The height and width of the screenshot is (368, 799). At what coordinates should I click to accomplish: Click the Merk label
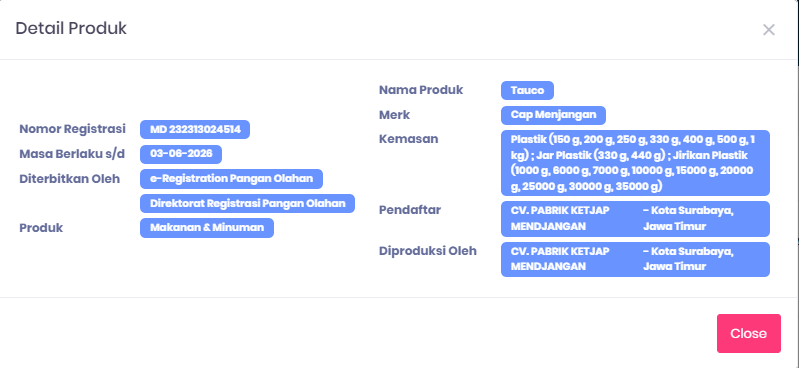pos(394,115)
